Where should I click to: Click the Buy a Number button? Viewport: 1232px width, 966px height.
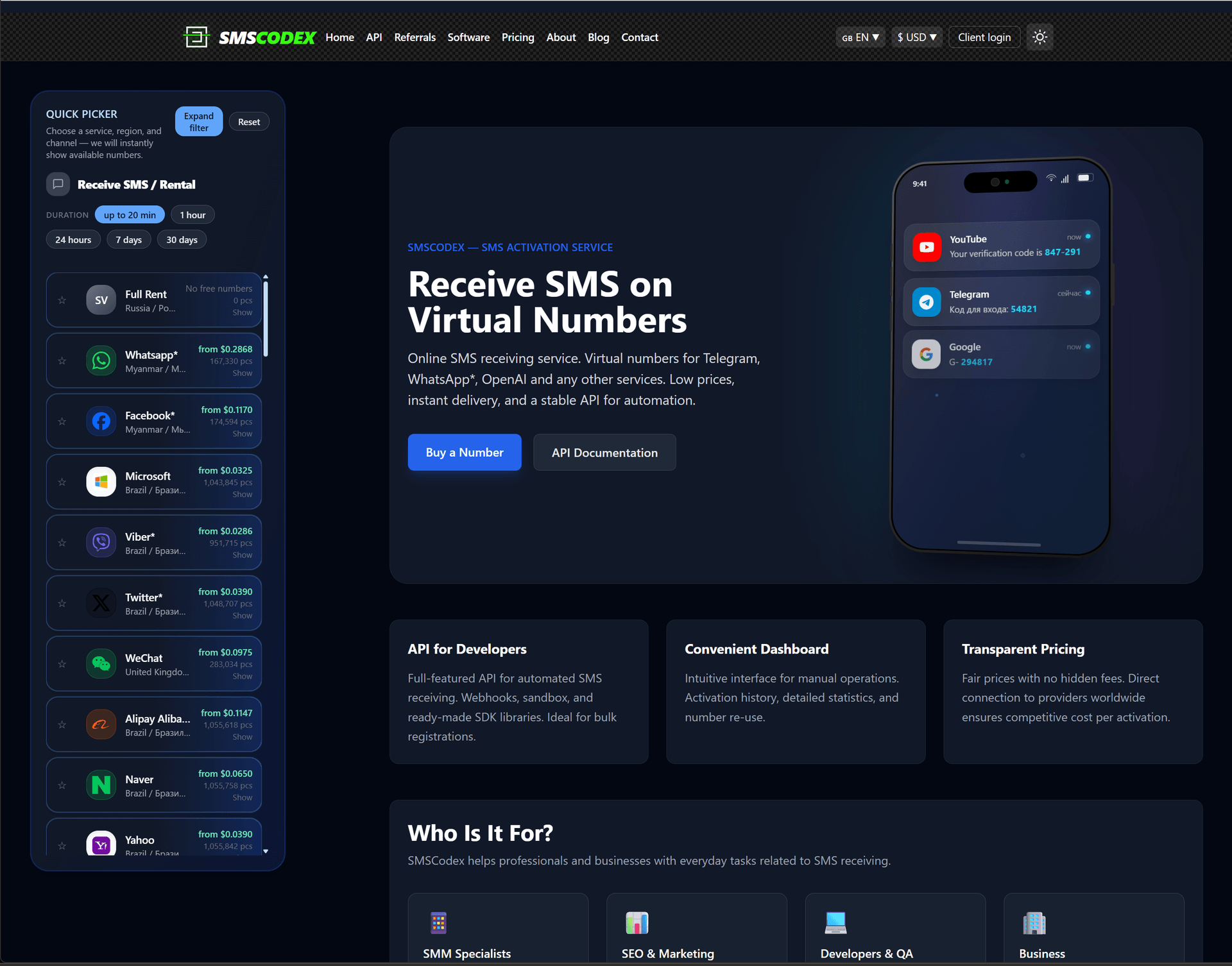pos(465,453)
